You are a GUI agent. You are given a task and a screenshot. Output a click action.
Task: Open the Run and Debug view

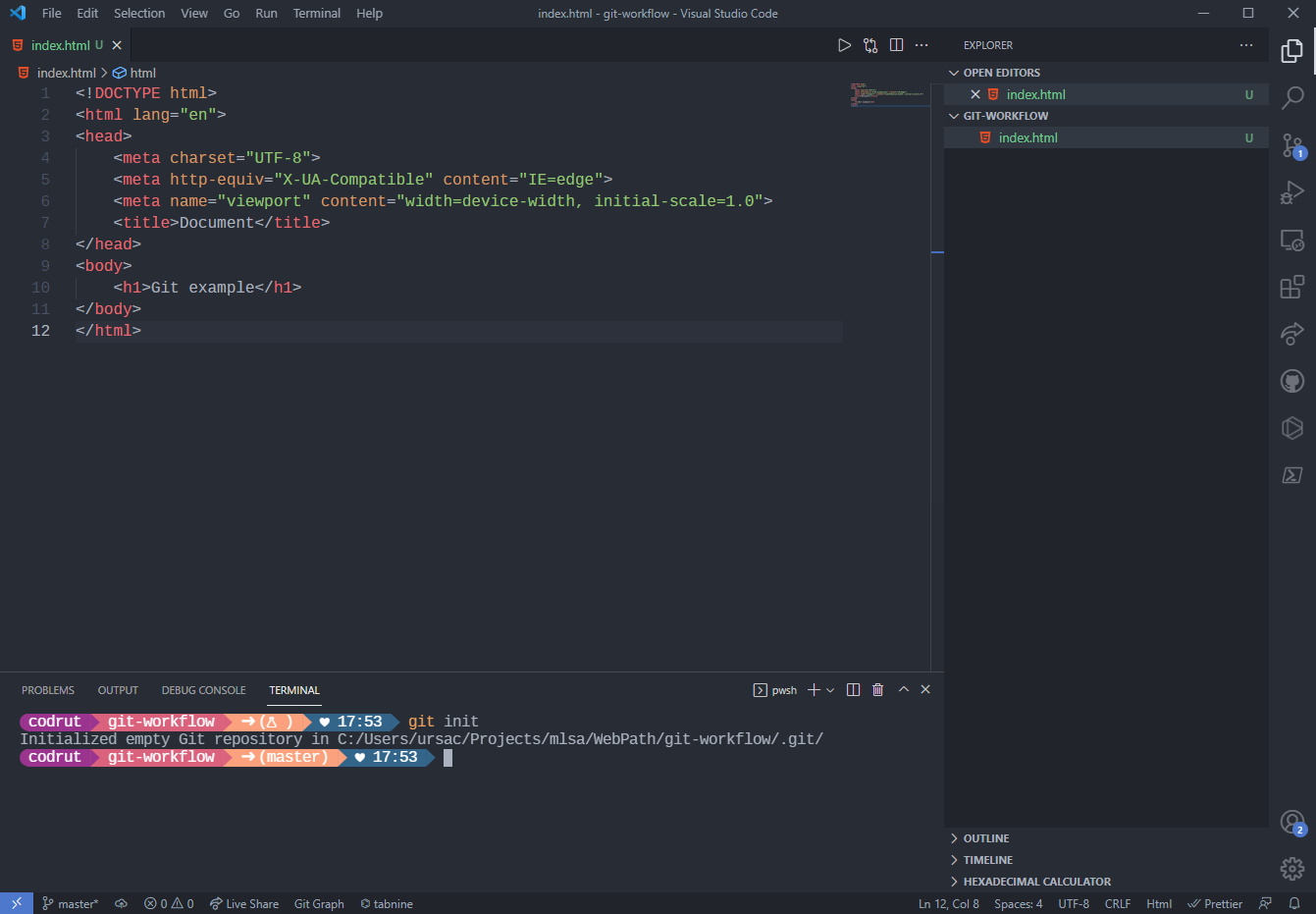(1292, 192)
